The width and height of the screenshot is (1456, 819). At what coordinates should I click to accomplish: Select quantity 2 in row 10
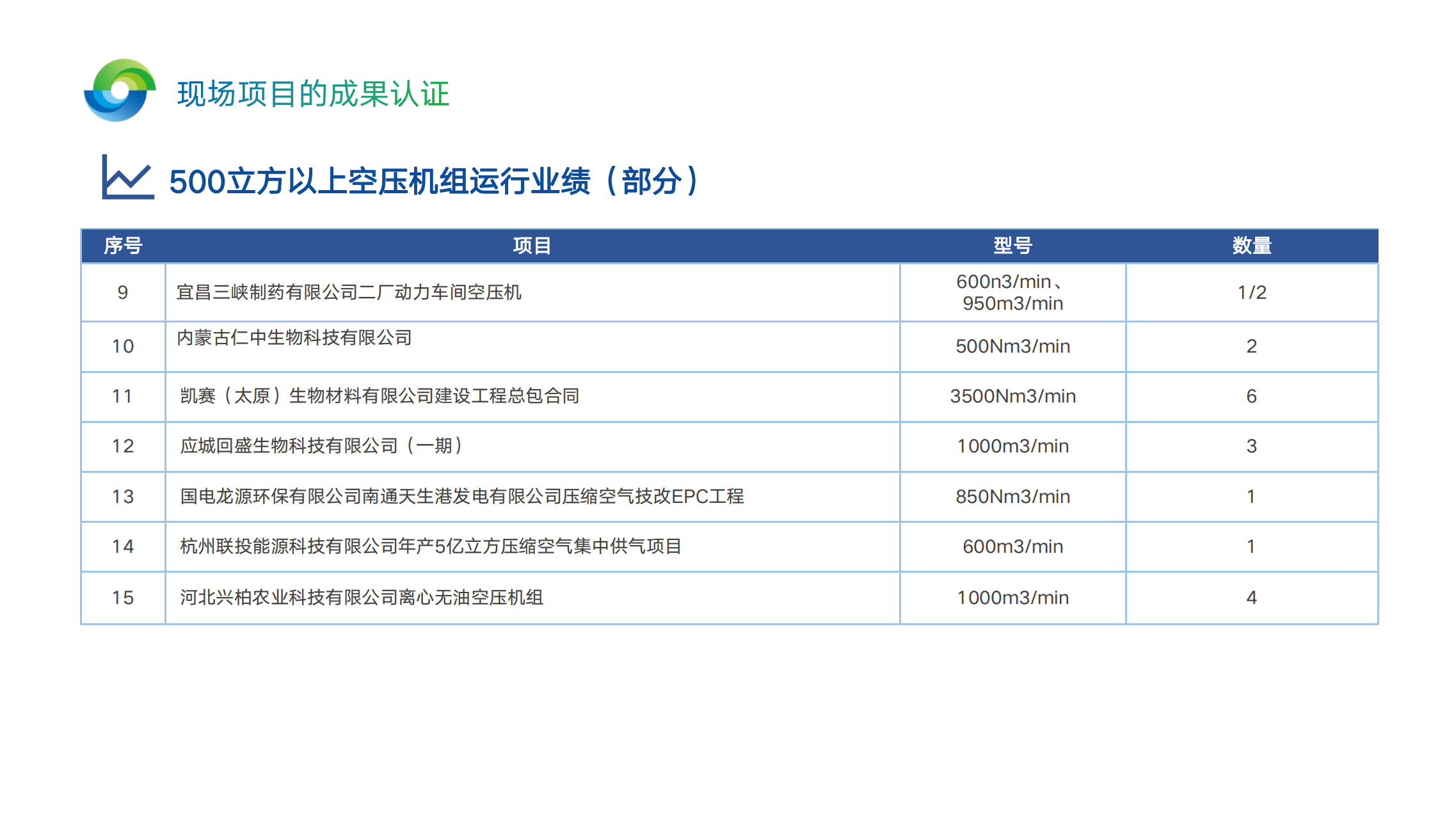pyautogui.click(x=1252, y=346)
